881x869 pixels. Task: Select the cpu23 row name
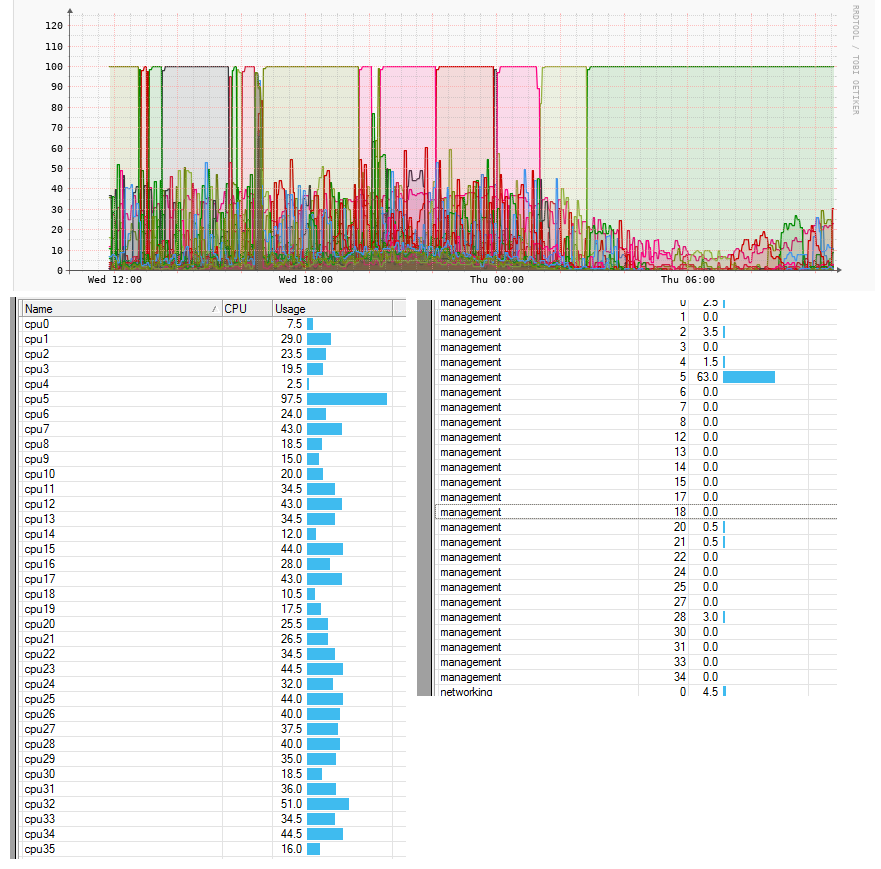coord(40,670)
